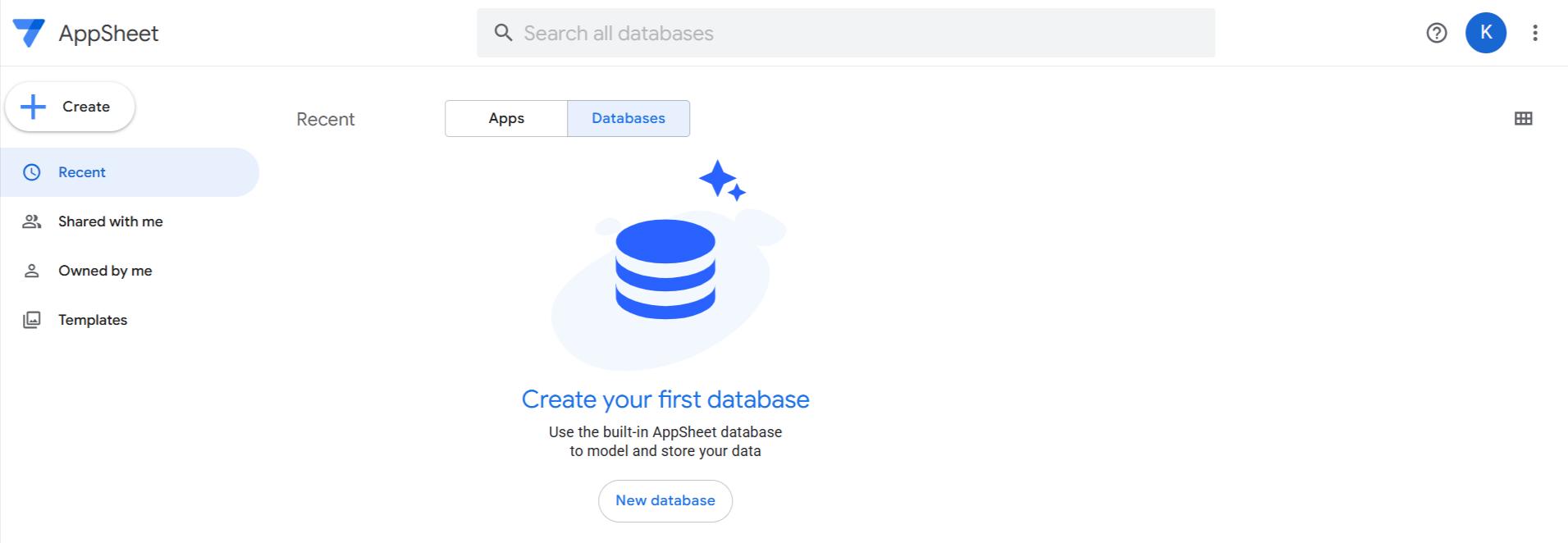Open Recent in the sidebar
This screenshot has height=543, width=1568.
(x=130, y=172)
